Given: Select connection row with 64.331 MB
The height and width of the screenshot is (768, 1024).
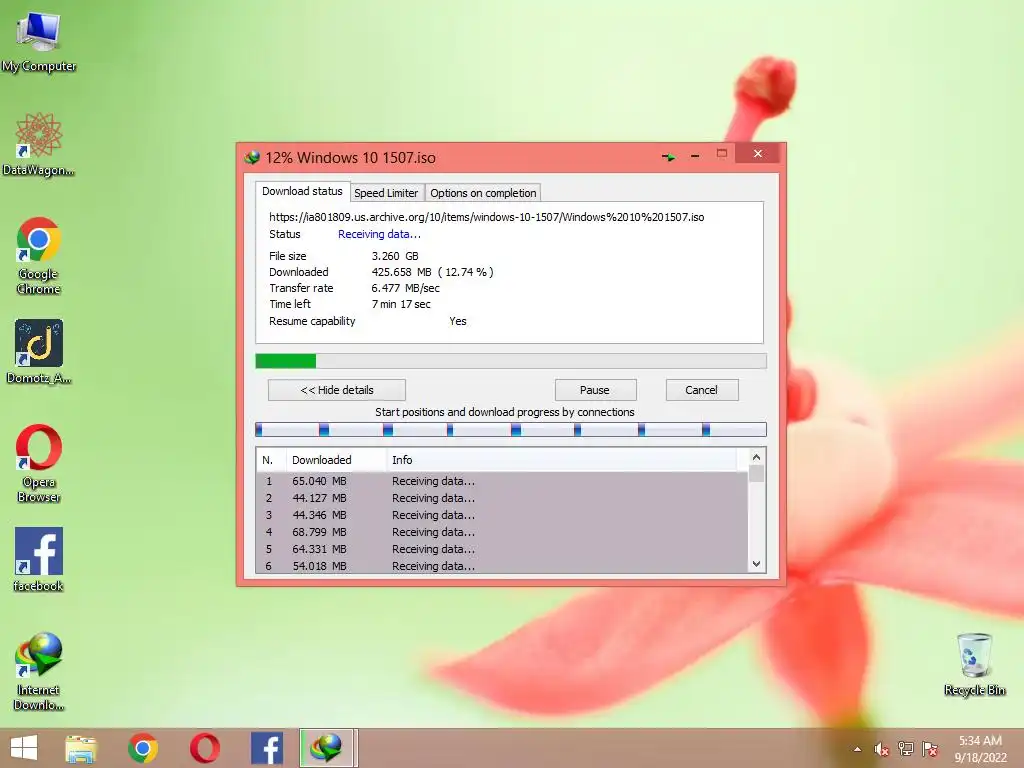Looking at the screenshot, I should point(502,549).
